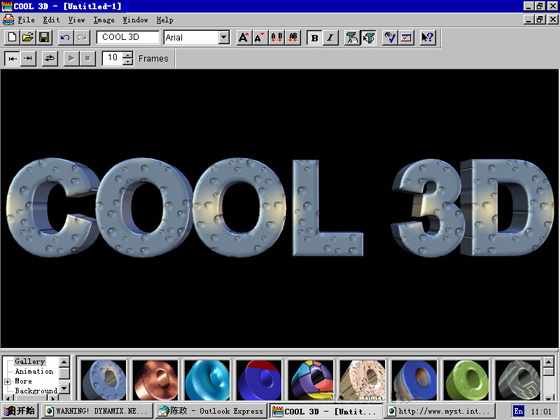
Task: Pick the blue and red texture thumbnail
Action: point(259,380)
